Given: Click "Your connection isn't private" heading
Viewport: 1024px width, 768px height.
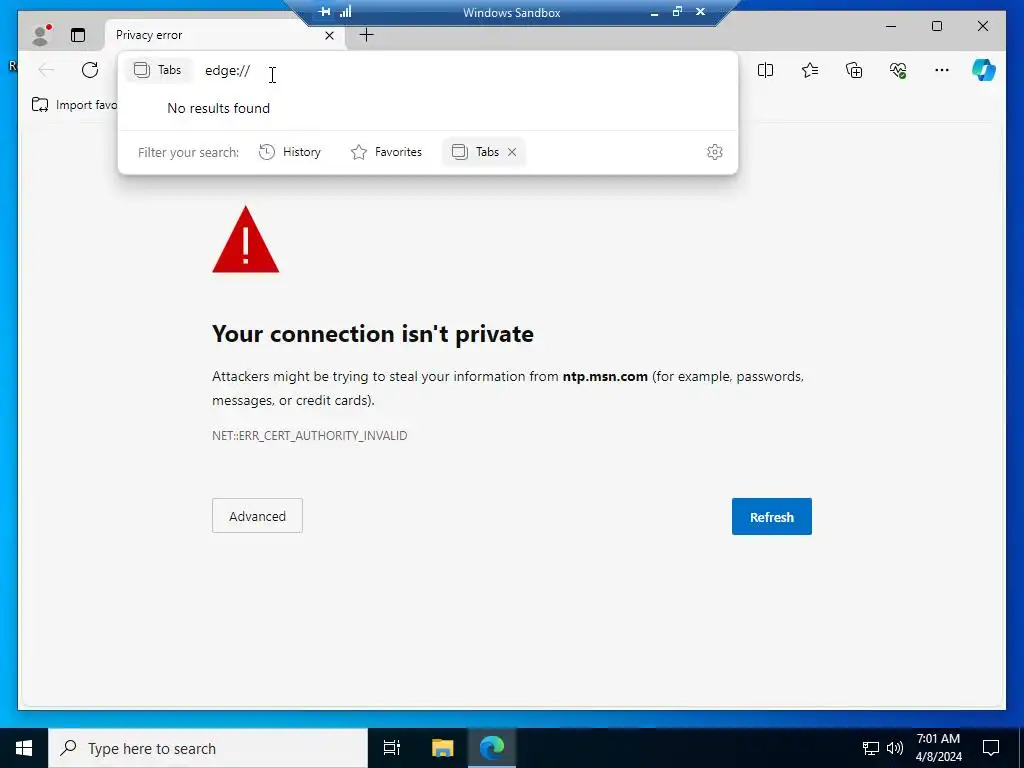Looking at the screenshot, I should [373, 334].
